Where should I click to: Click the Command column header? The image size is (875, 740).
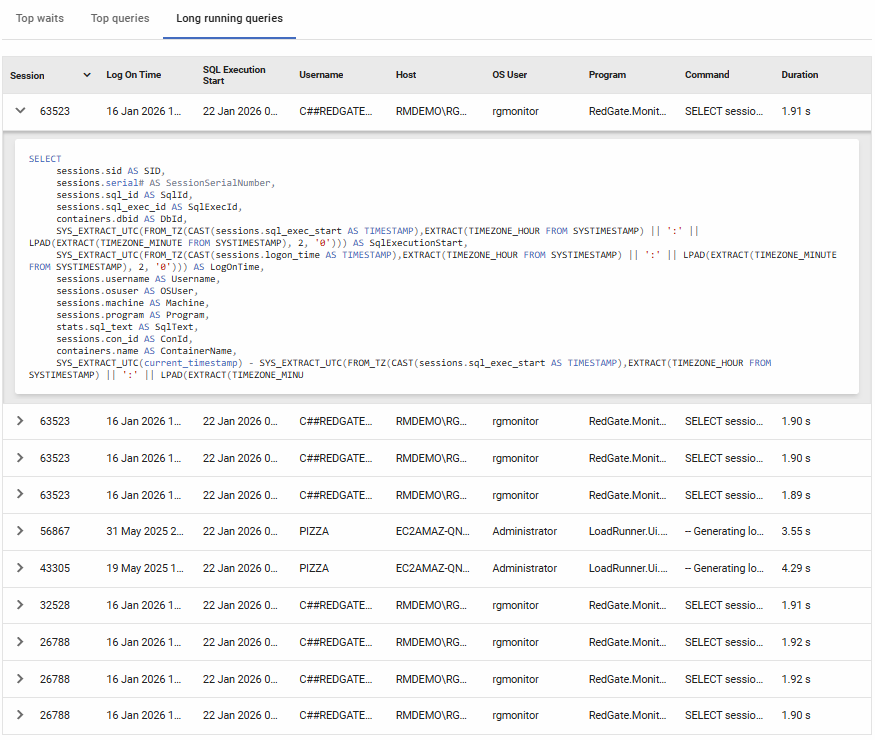pos(707,75)
